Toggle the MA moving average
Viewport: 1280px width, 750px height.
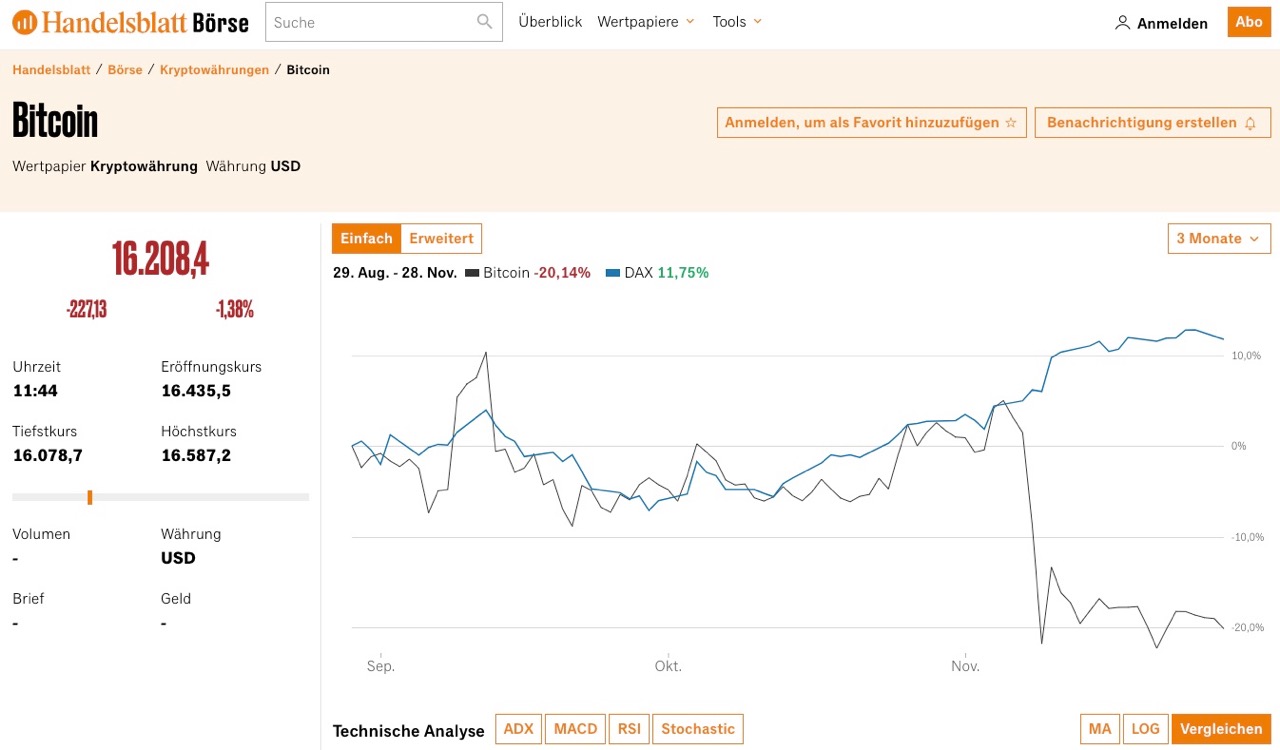click(x=1099, y=729)
